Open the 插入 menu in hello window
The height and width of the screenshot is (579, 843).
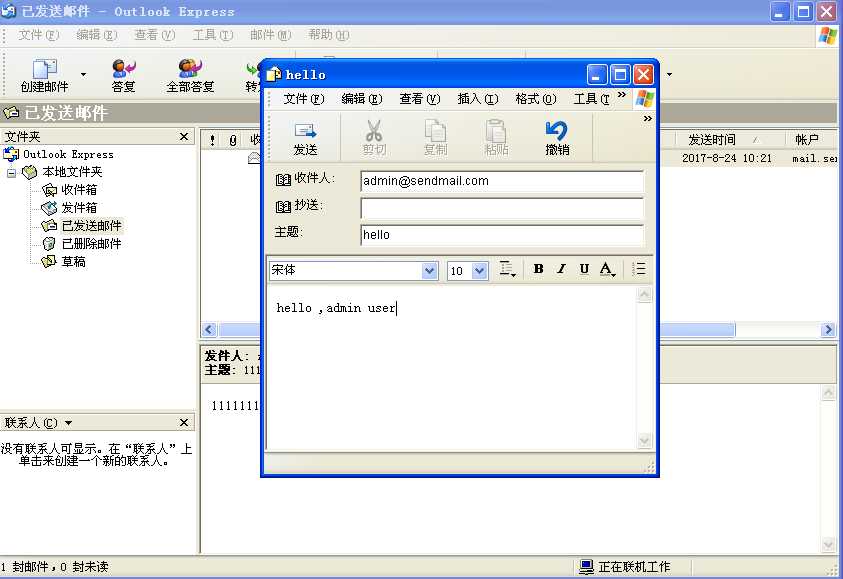click(478, 99)
